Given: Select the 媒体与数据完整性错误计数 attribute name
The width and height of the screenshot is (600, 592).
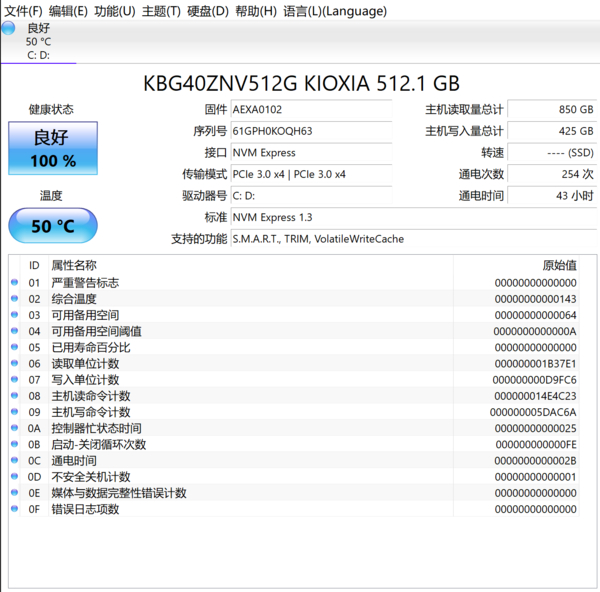Looking at the screenshot, I should 119,493.
